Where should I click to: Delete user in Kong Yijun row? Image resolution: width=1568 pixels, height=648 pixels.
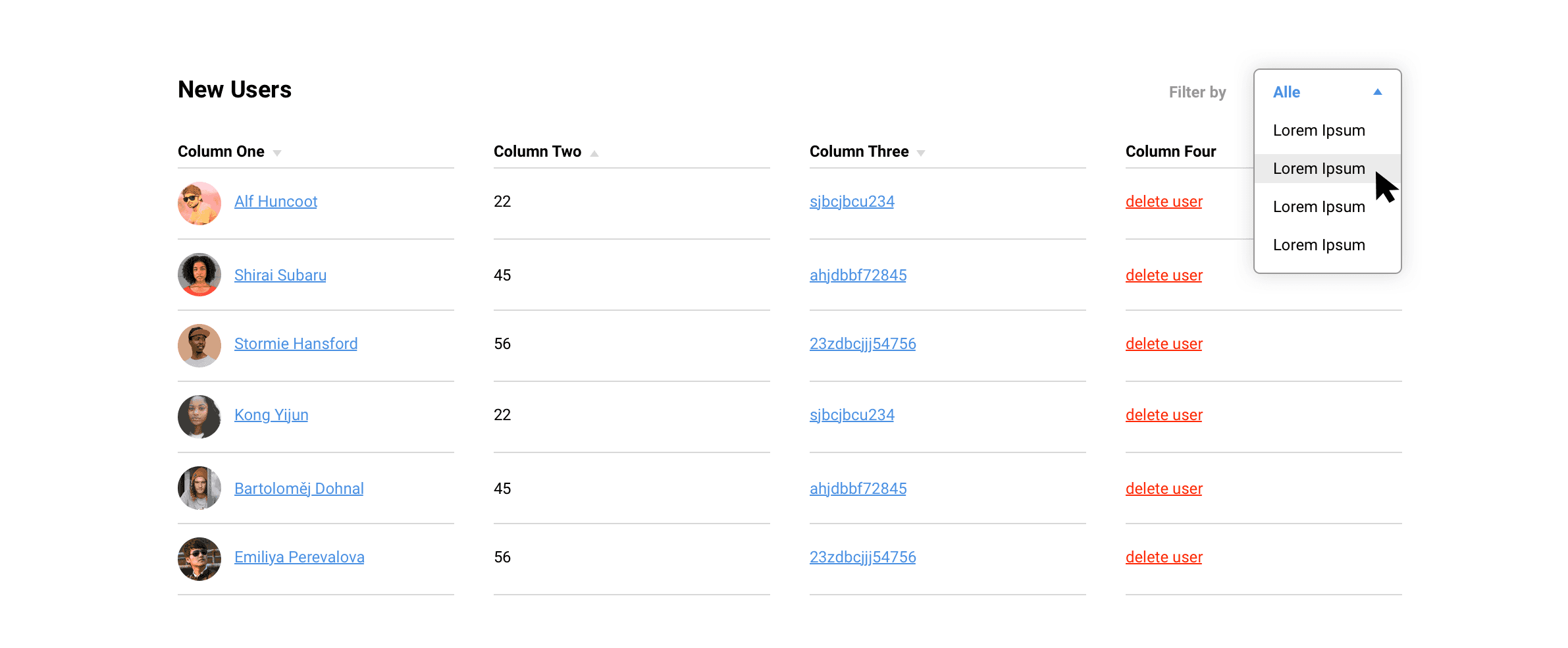tap(1163, 415)
